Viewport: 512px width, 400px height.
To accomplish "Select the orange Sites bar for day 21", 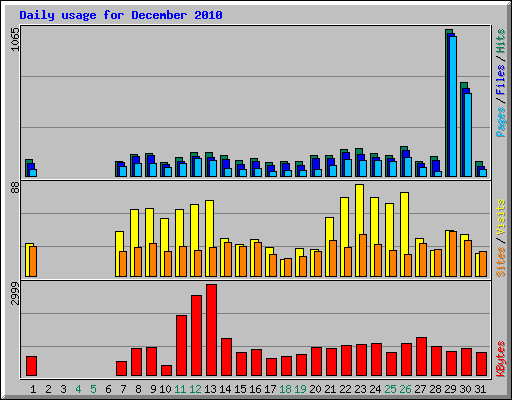I will pyautogui.click(x=333, y=258).
